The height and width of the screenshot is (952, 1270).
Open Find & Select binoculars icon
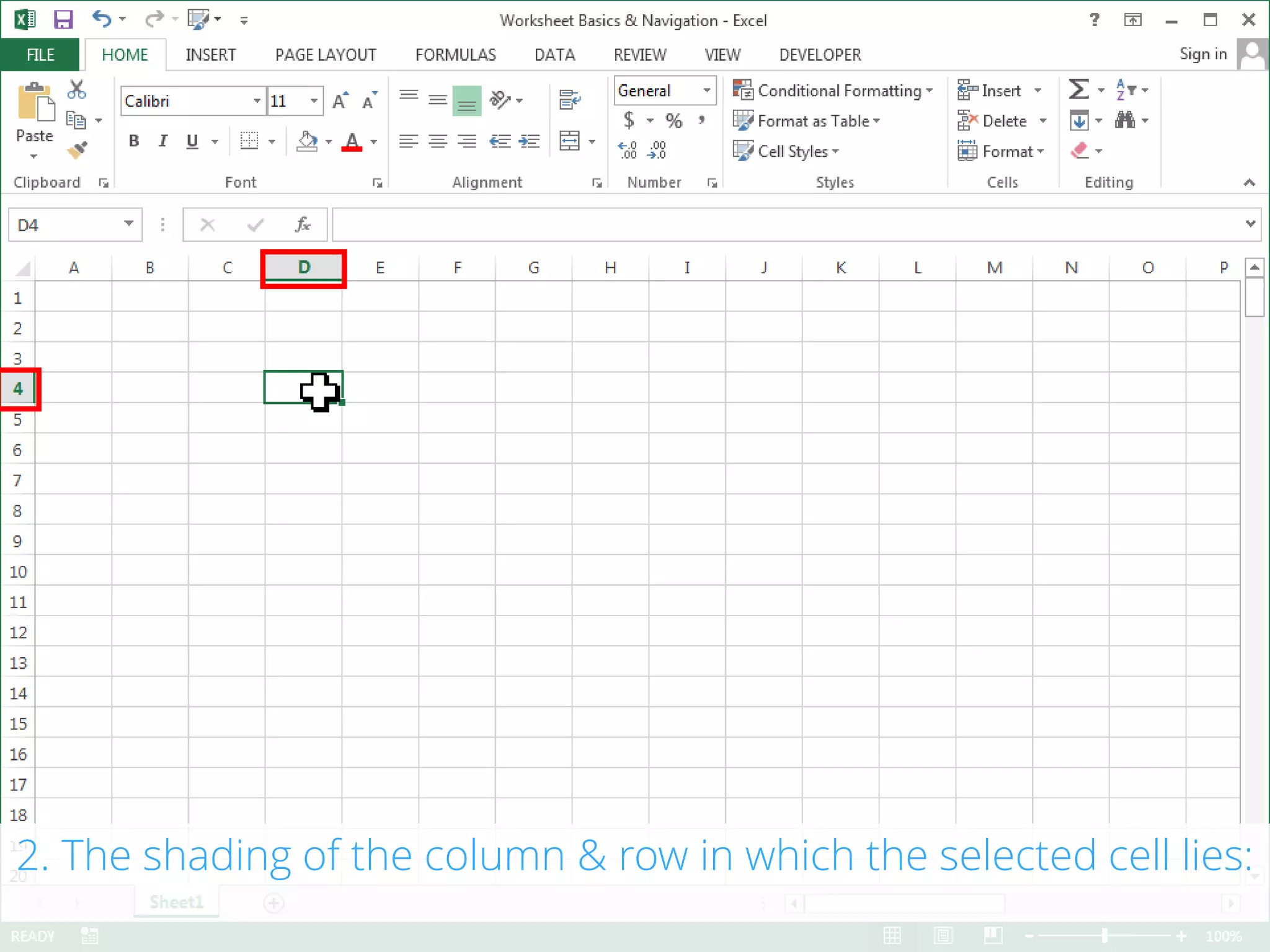click(x=1125, y=120)
